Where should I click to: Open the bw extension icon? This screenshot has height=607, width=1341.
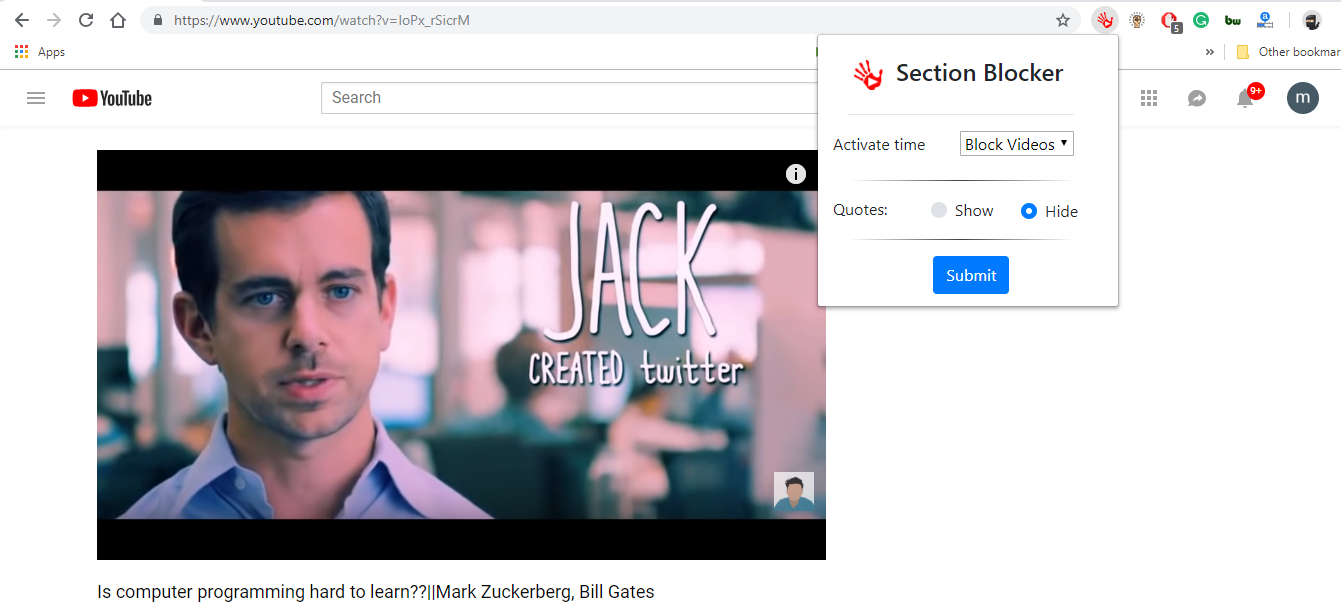point(1233,19)
